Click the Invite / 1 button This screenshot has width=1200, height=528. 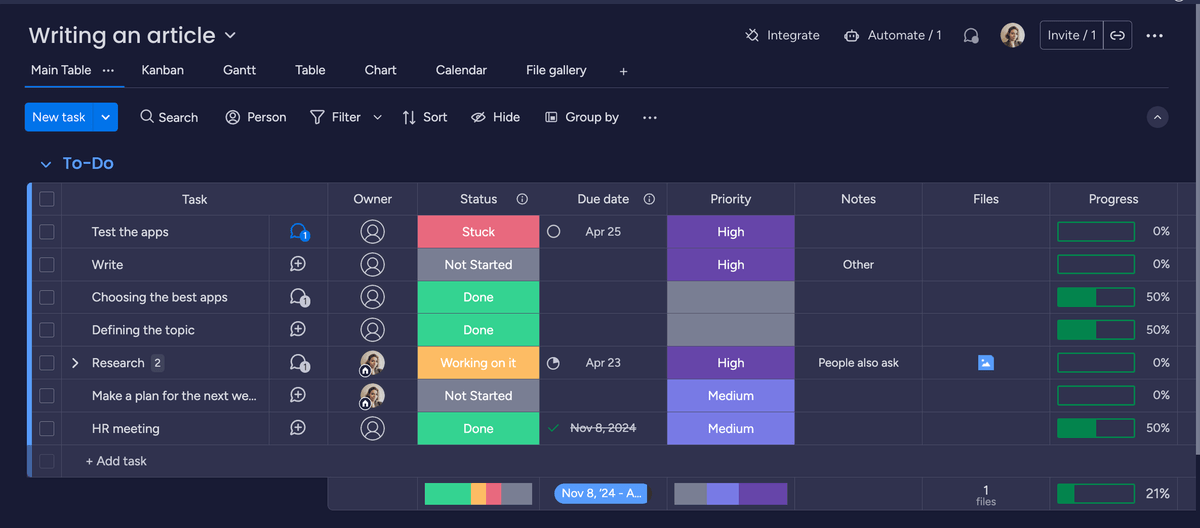(1071, 36)
